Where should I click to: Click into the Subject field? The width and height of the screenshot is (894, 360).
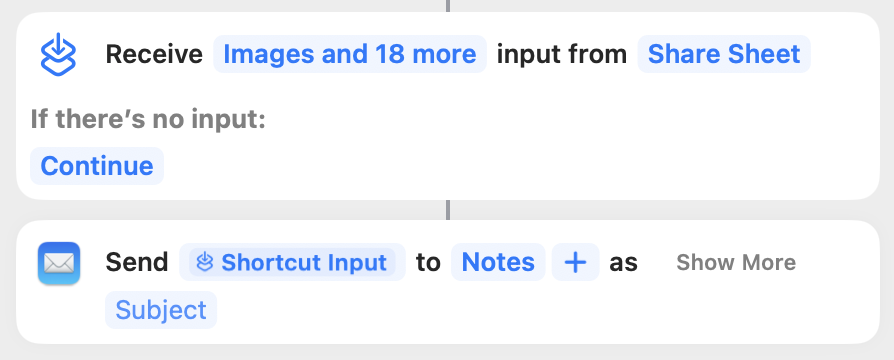click(x=161, y=310)
